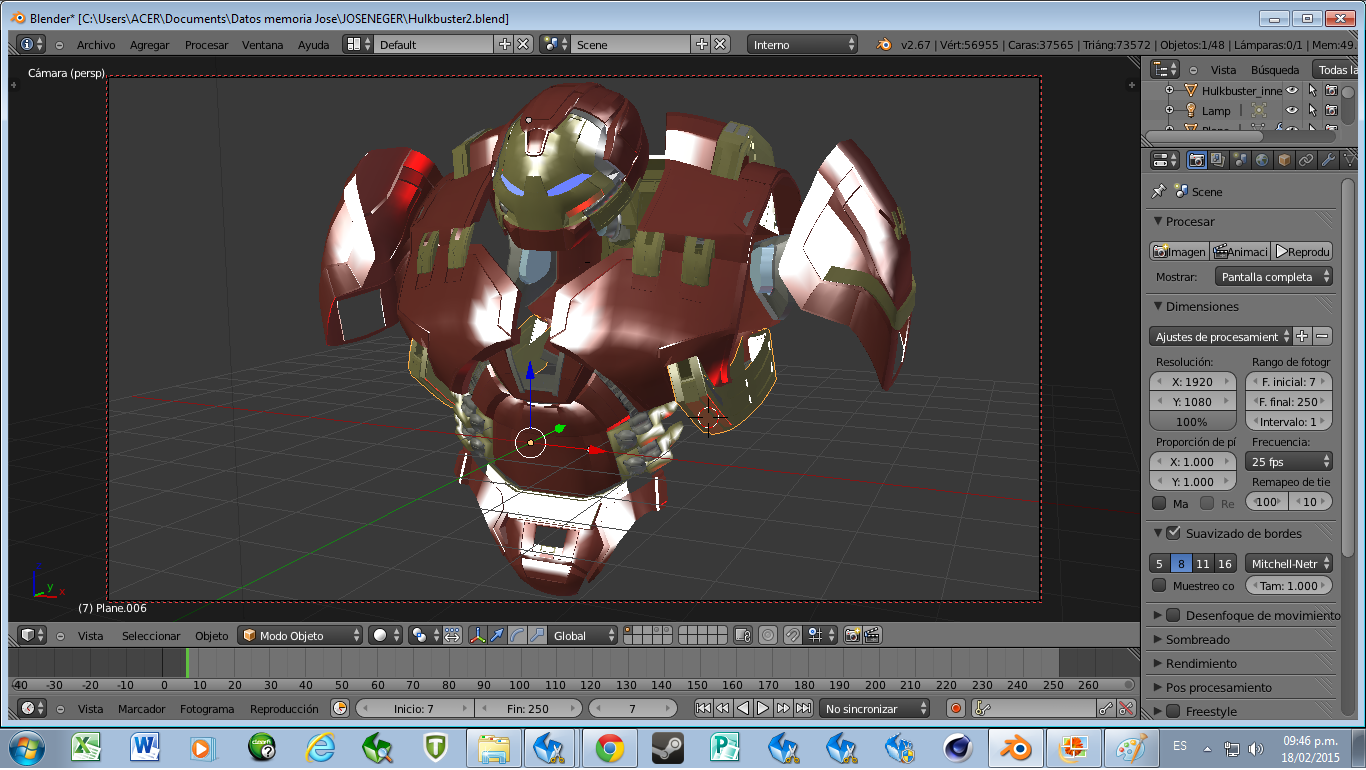Screen dimensions: 1366x770
Task: Toggle the 3D manipulator axis icon
Action: coord(478,635)
